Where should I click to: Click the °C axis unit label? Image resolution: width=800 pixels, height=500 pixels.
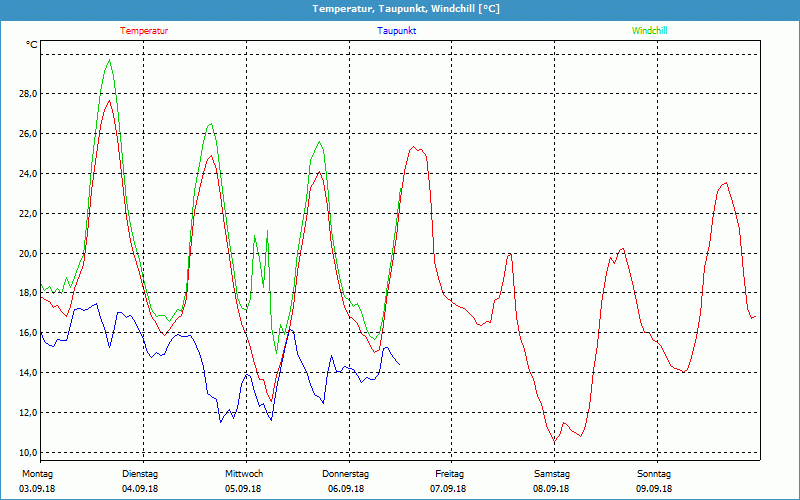(32, 45)
